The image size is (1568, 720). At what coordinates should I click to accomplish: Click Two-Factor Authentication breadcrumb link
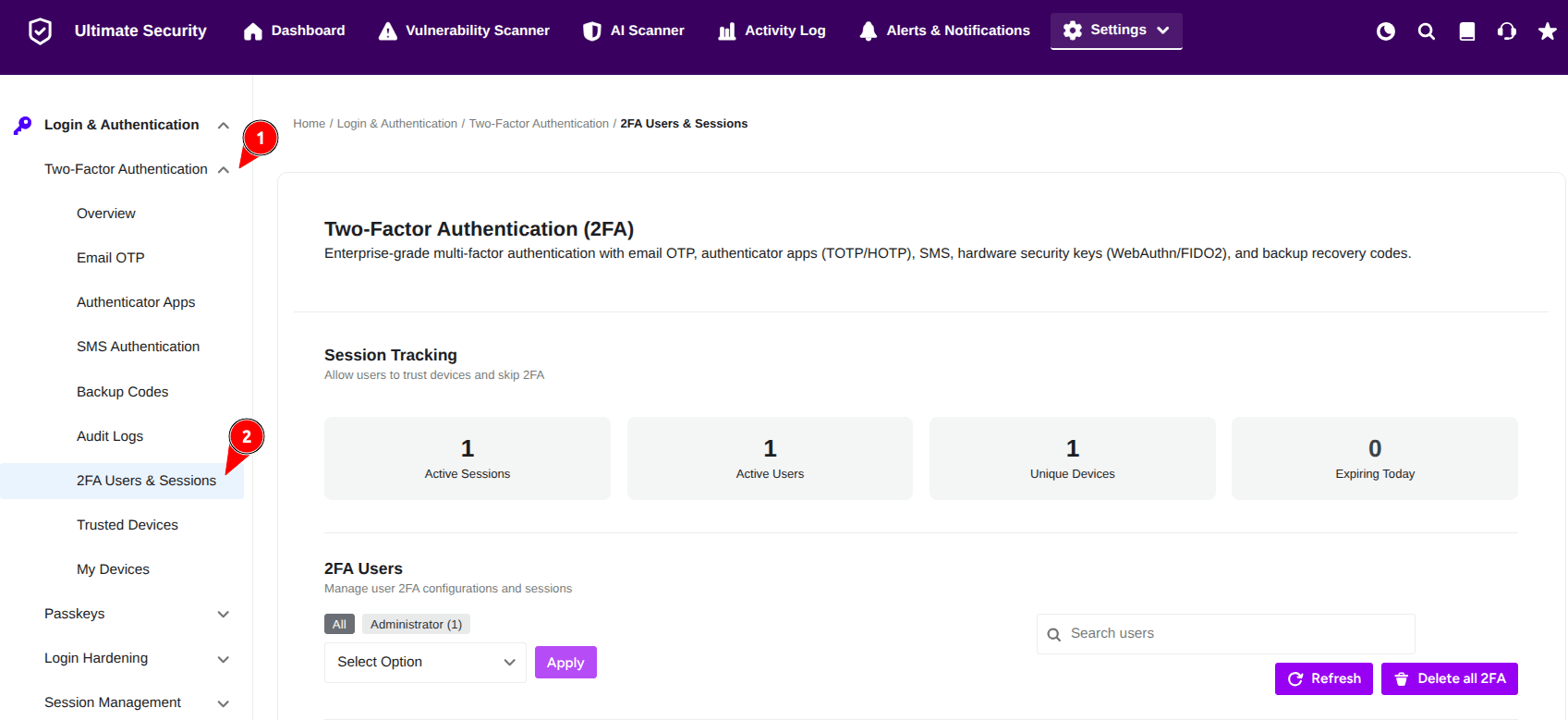click(539, 124)
